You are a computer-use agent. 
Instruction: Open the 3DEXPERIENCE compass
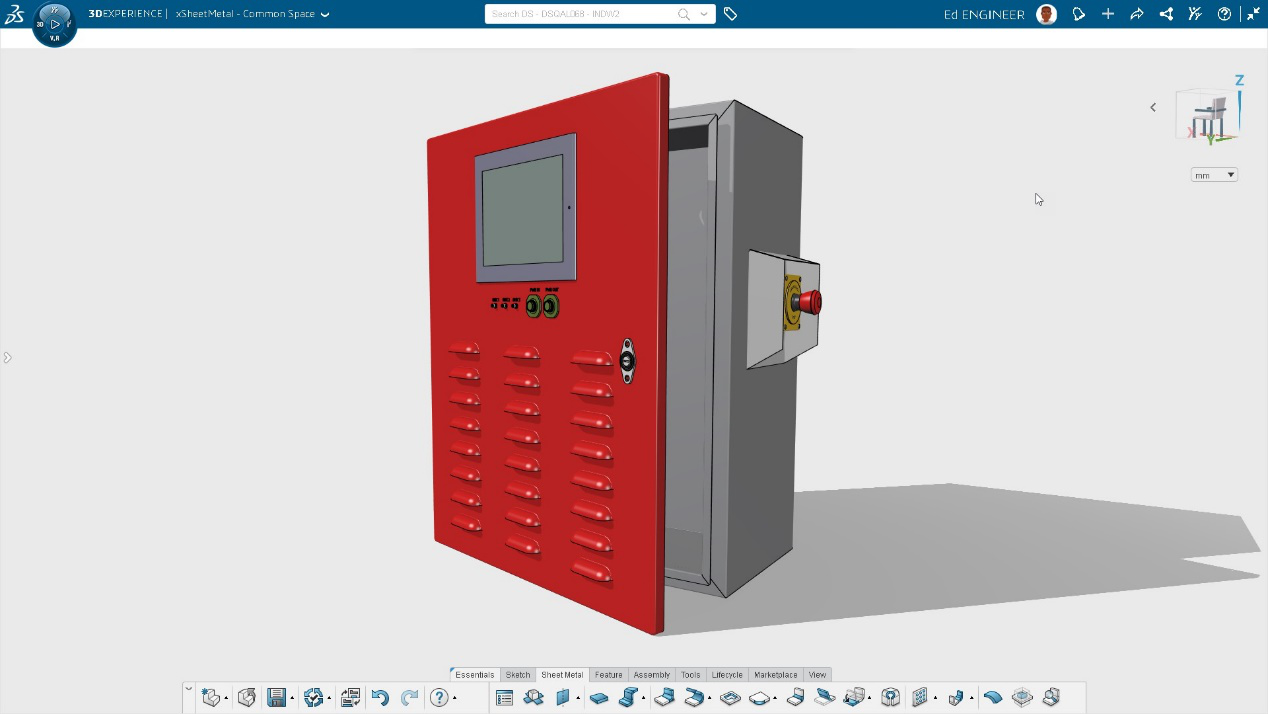coord(54,23)
